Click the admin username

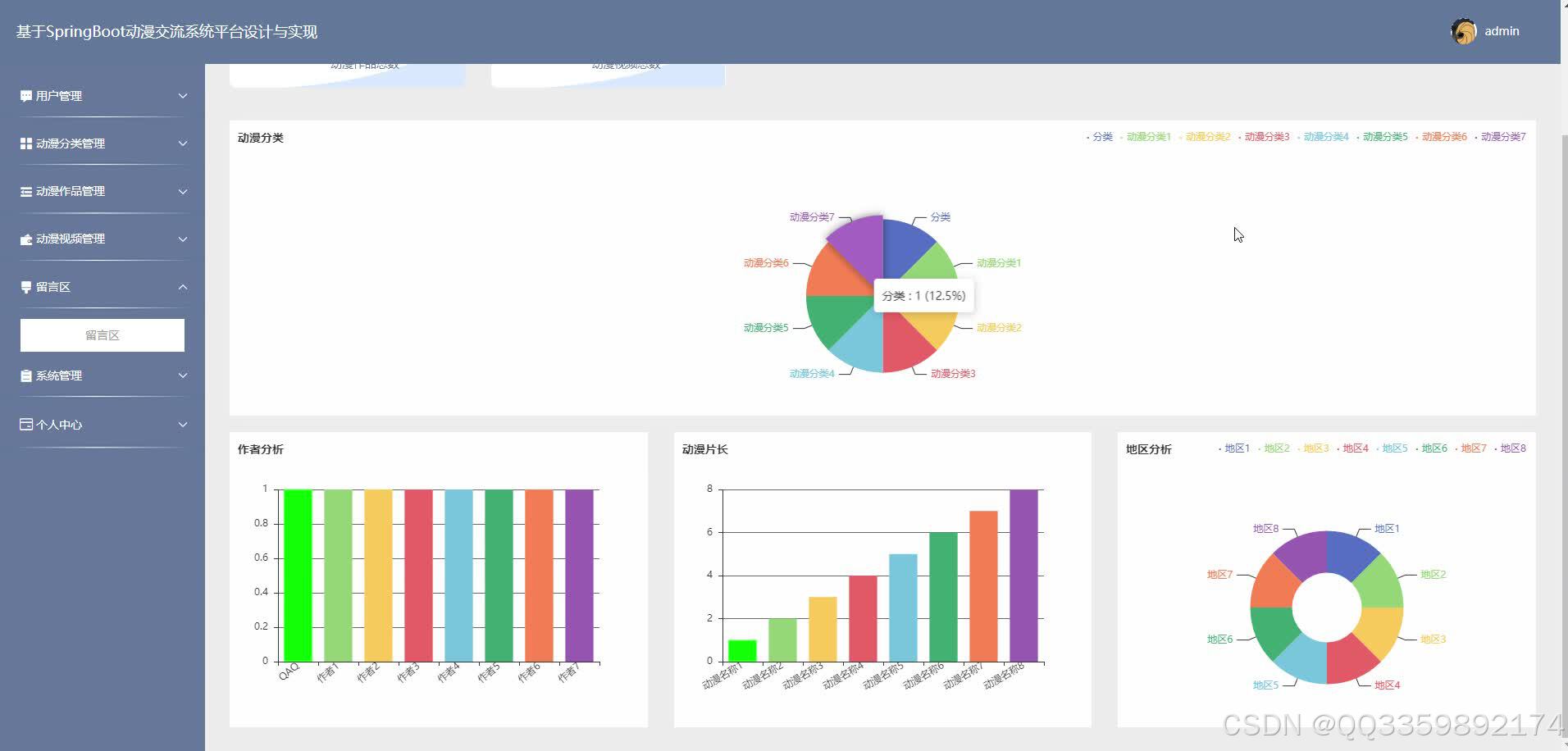tap(1502, 31)
